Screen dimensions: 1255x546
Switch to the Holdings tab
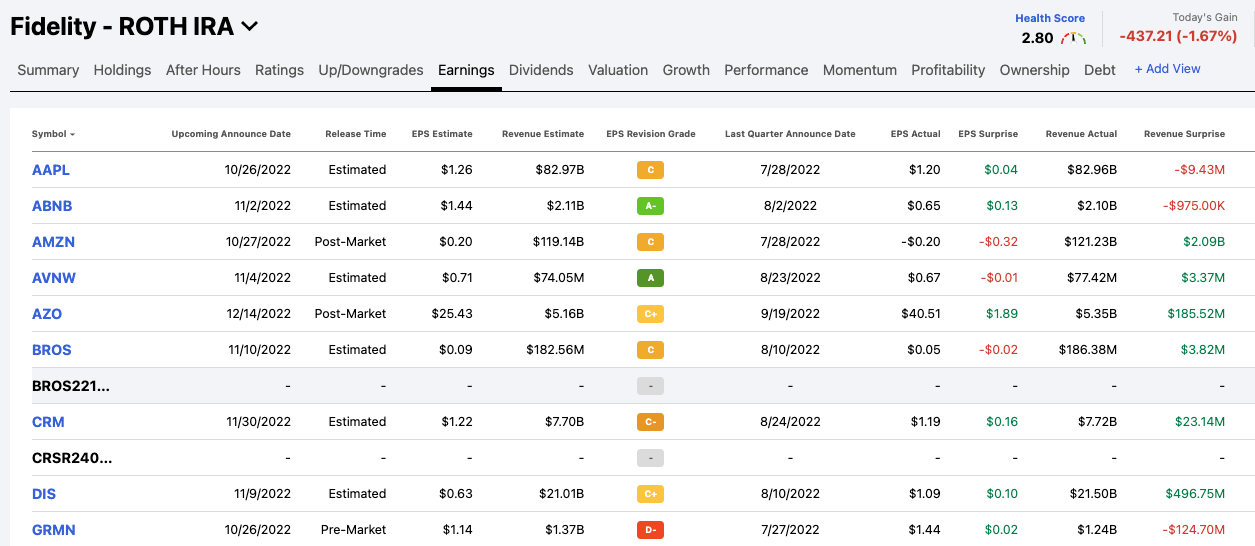122,70
